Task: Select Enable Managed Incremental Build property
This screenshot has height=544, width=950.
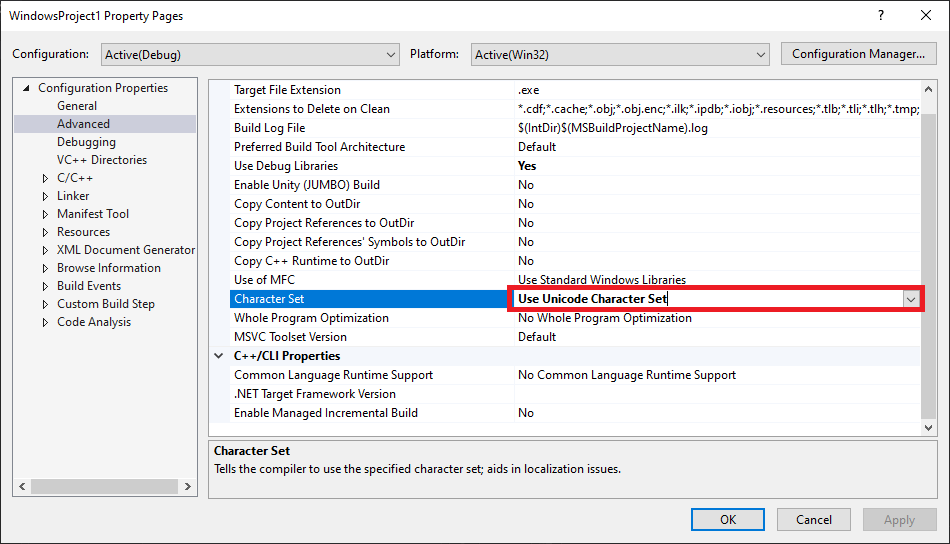Action: coord(326,413)
